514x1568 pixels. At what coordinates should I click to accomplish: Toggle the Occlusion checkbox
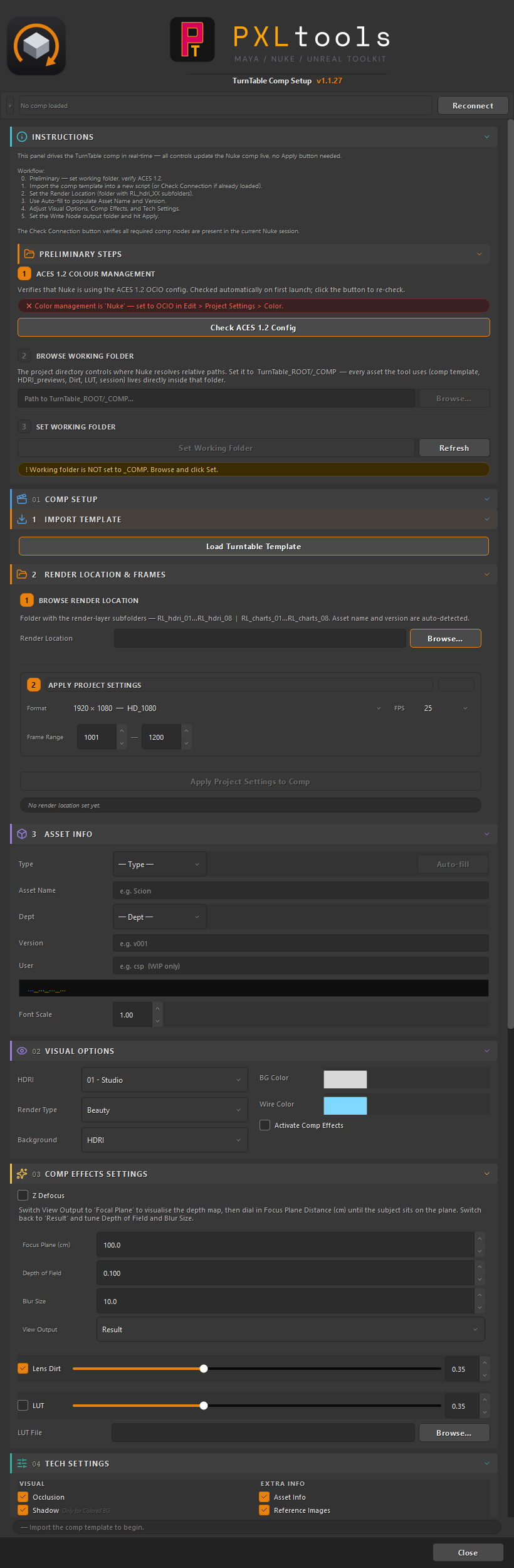(23, 1497)
